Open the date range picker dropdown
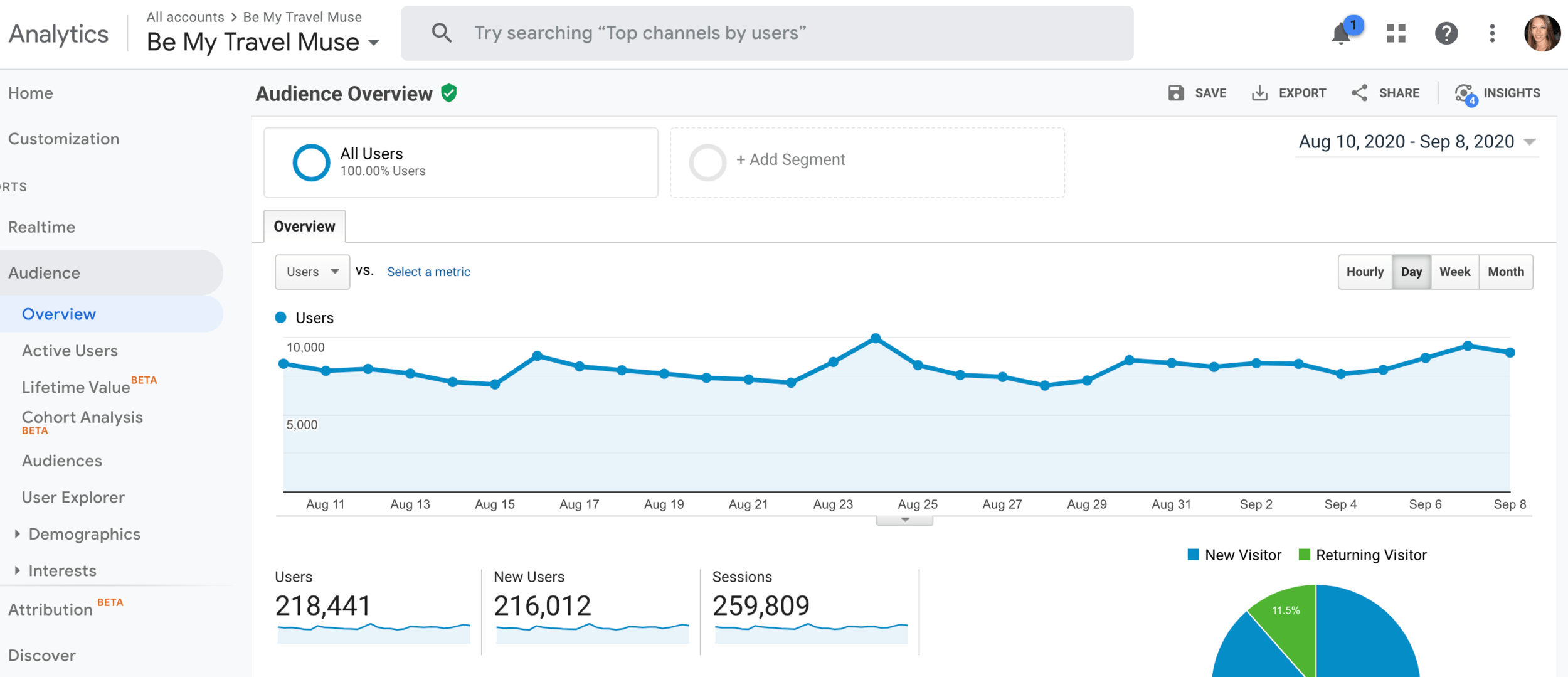 coord(1417,142)
